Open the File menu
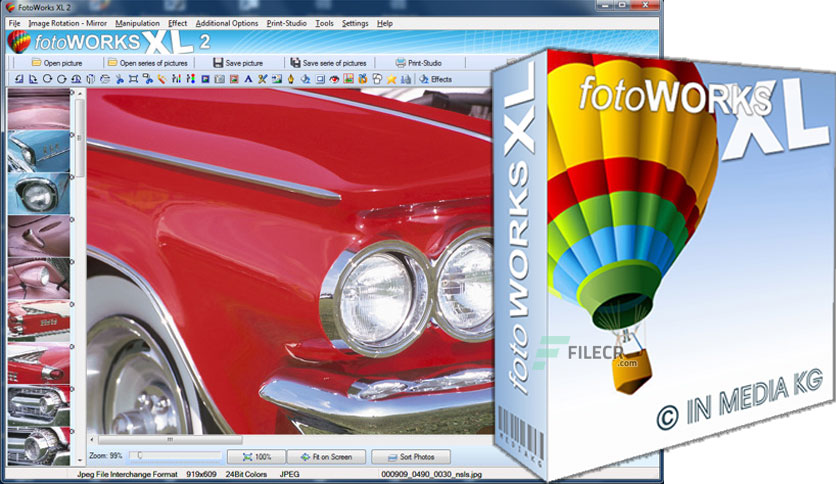This screenshot has height=484, width=836. click(x=14, y=23)
